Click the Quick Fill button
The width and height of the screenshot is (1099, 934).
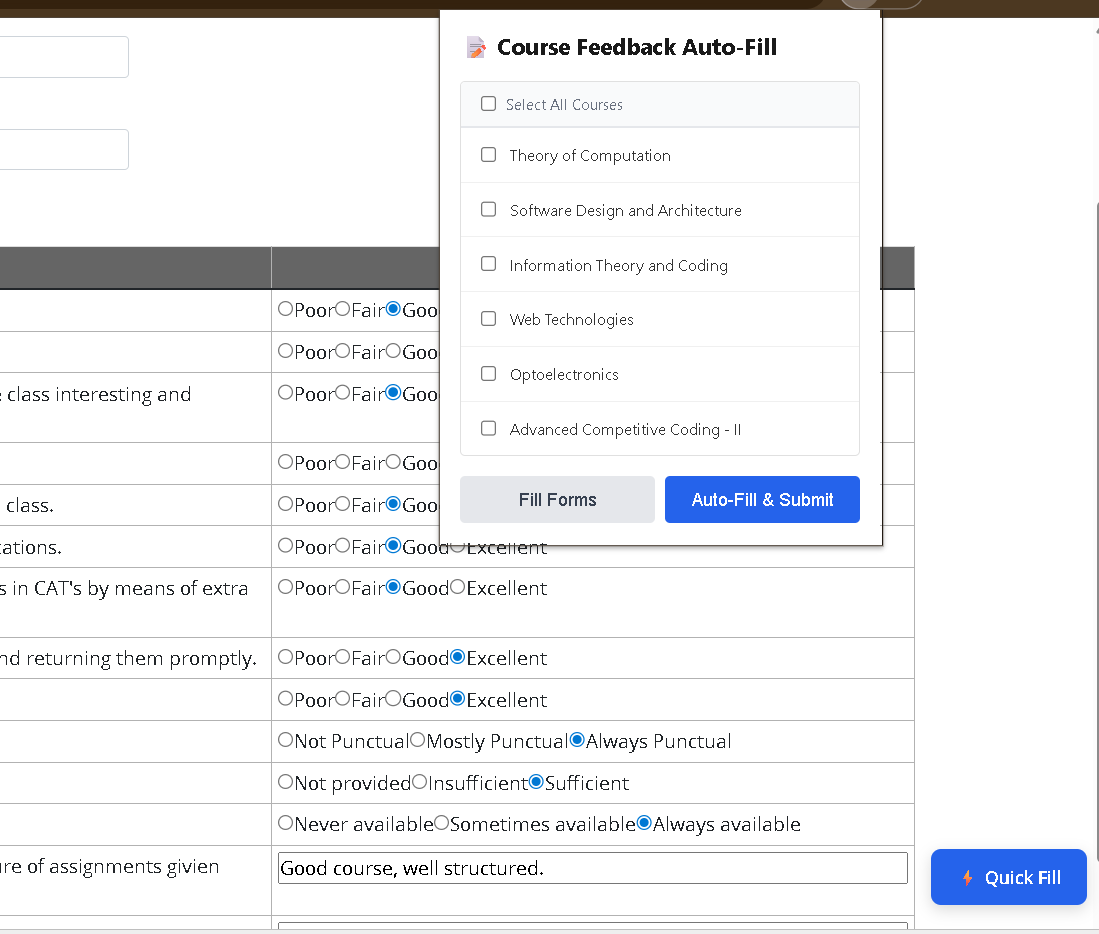click(1008, 877)
